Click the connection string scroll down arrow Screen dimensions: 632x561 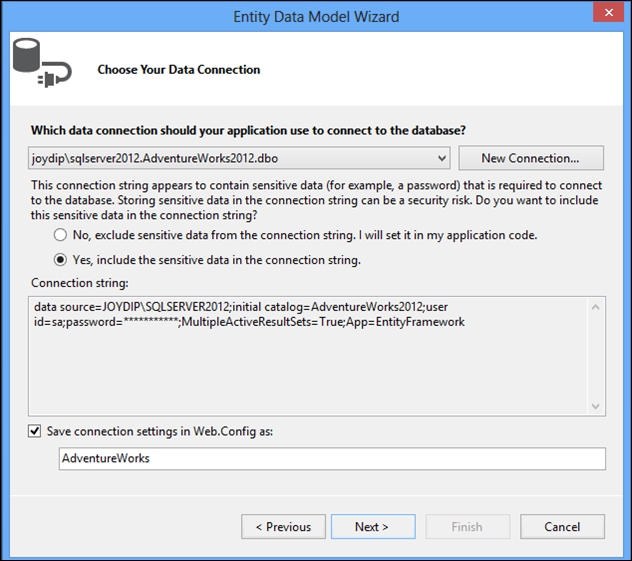pyautogui.click(x=596, y=406)
